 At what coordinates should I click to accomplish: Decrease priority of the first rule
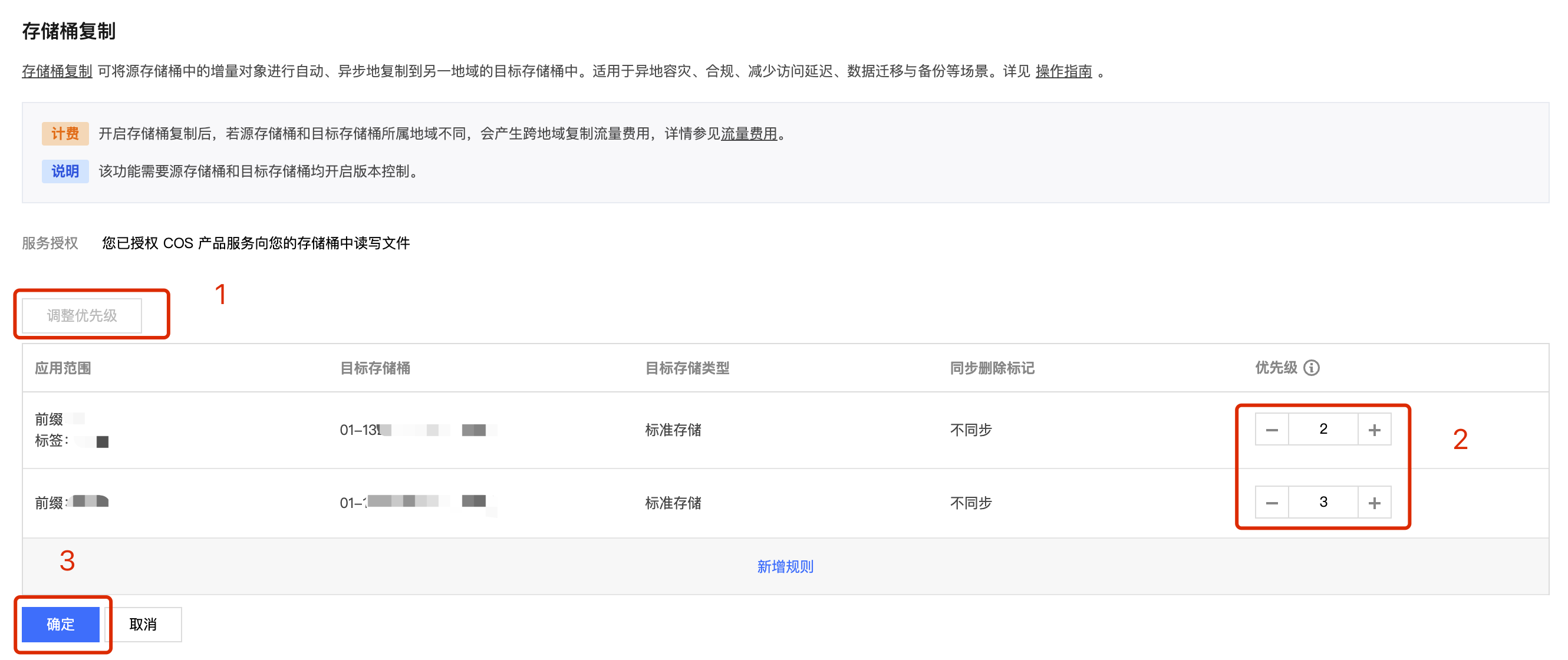coord(1271,430)
